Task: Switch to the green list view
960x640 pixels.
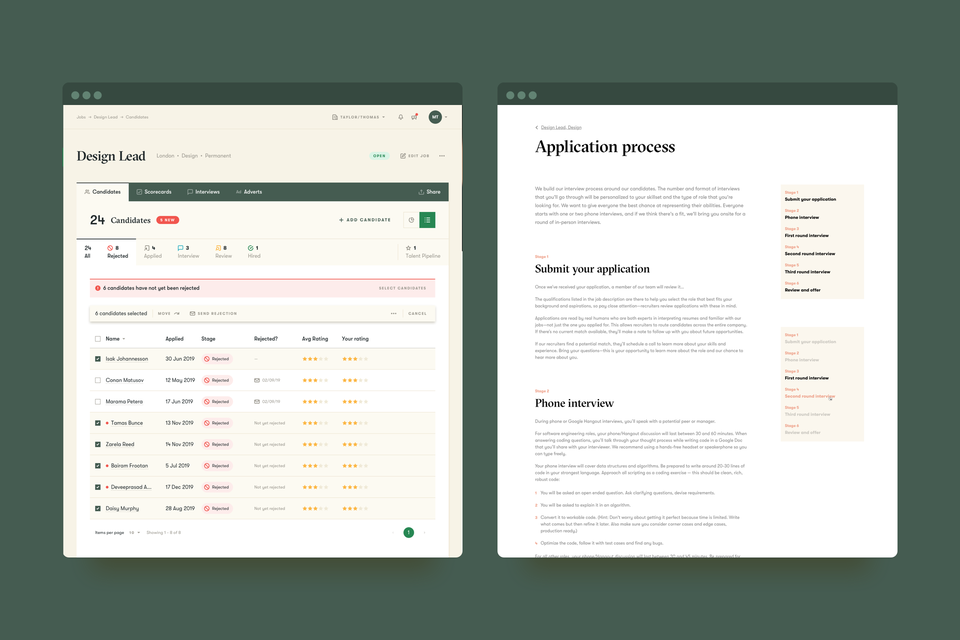Action: click(x=427, y=220)
